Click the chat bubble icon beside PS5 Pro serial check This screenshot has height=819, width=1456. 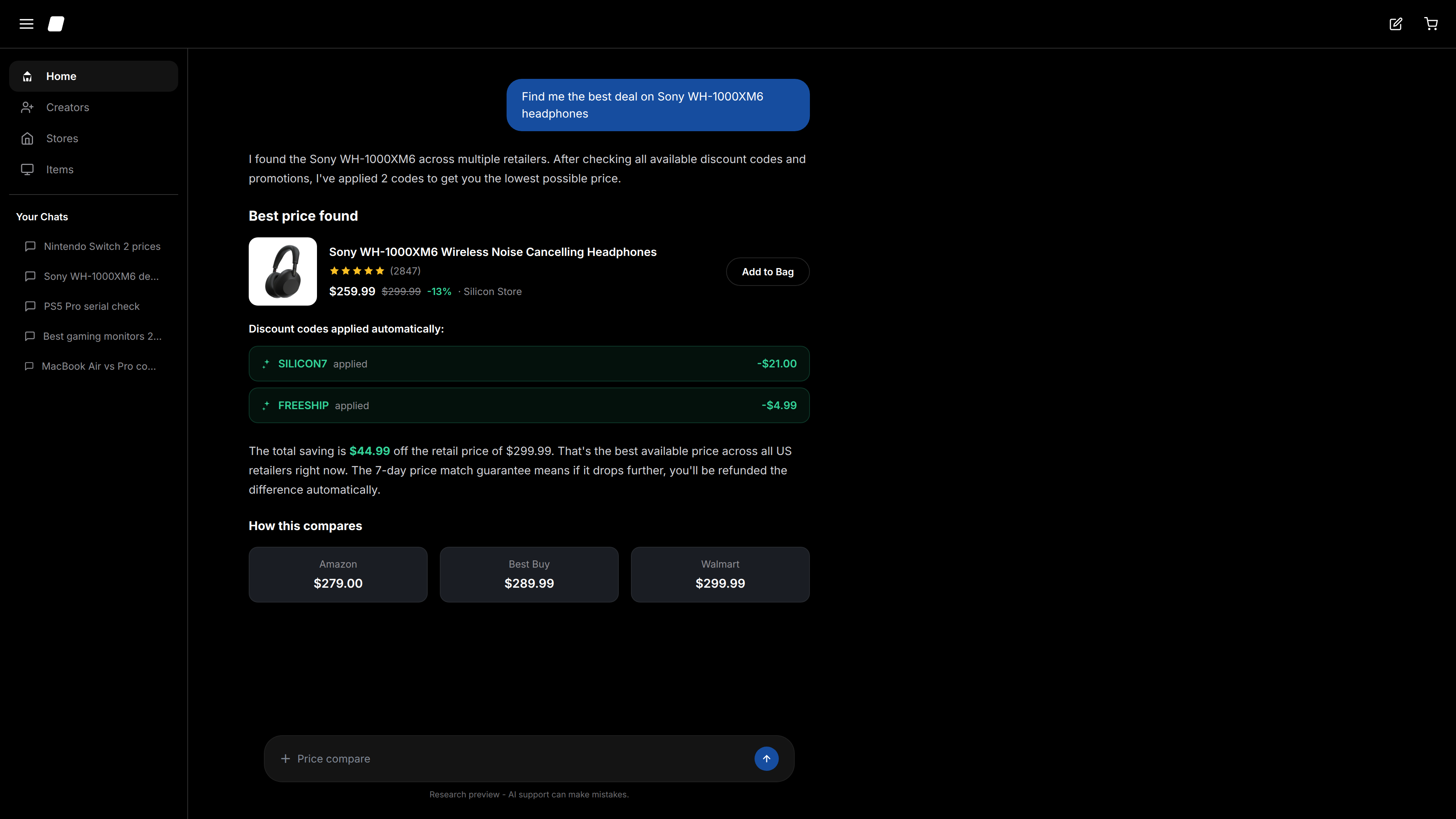coord(30,306)
